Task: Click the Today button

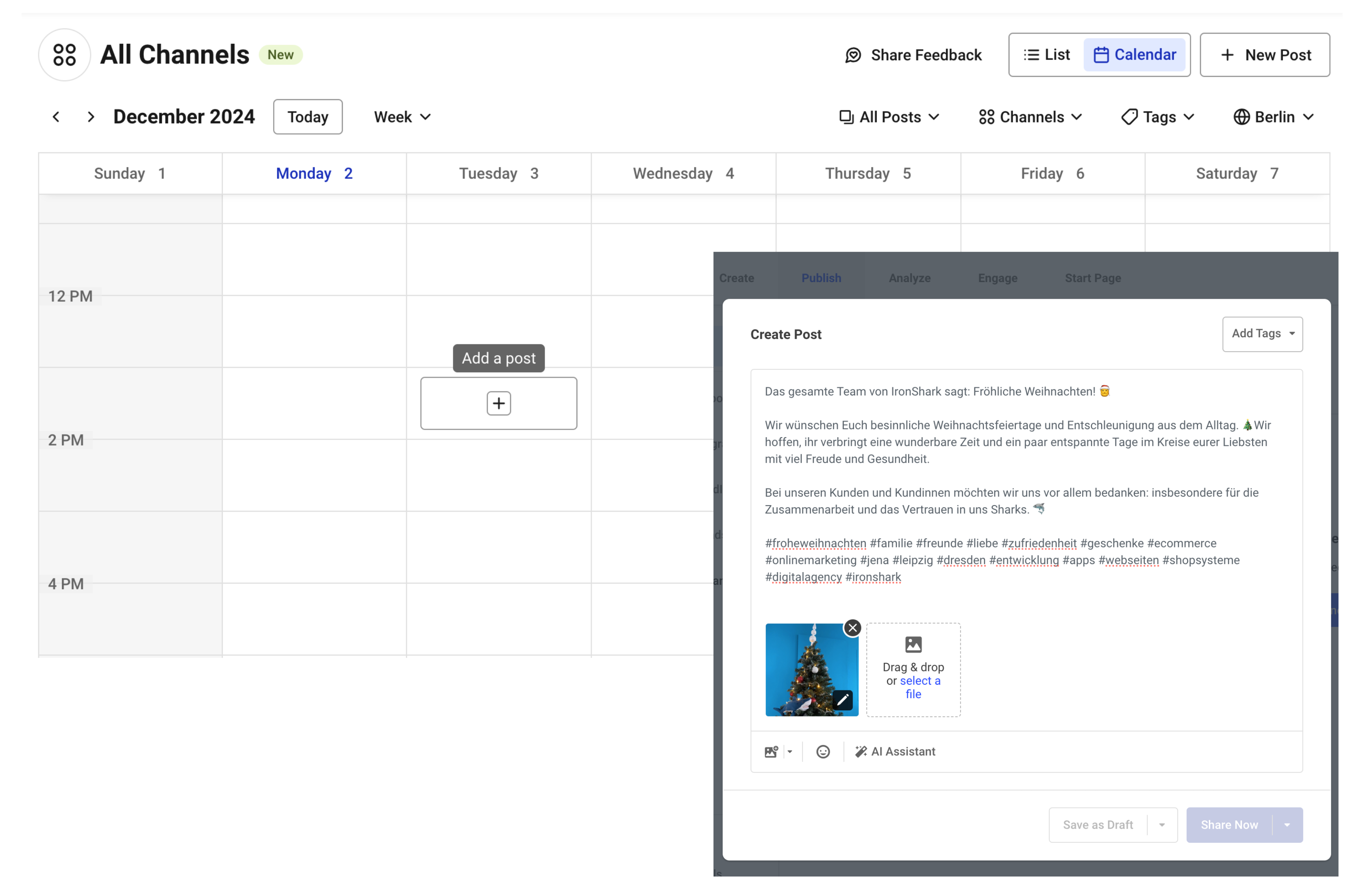Action: [308, 117]
